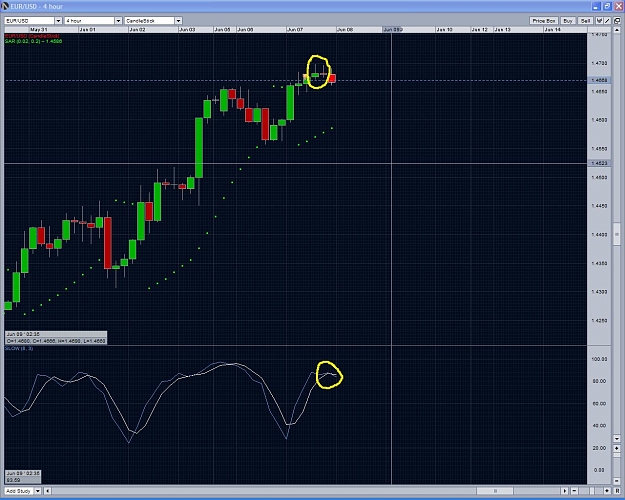Open the CandleStick chart type dropdown
The height and width of the screenshot is (500, 625).
(153, 21)
